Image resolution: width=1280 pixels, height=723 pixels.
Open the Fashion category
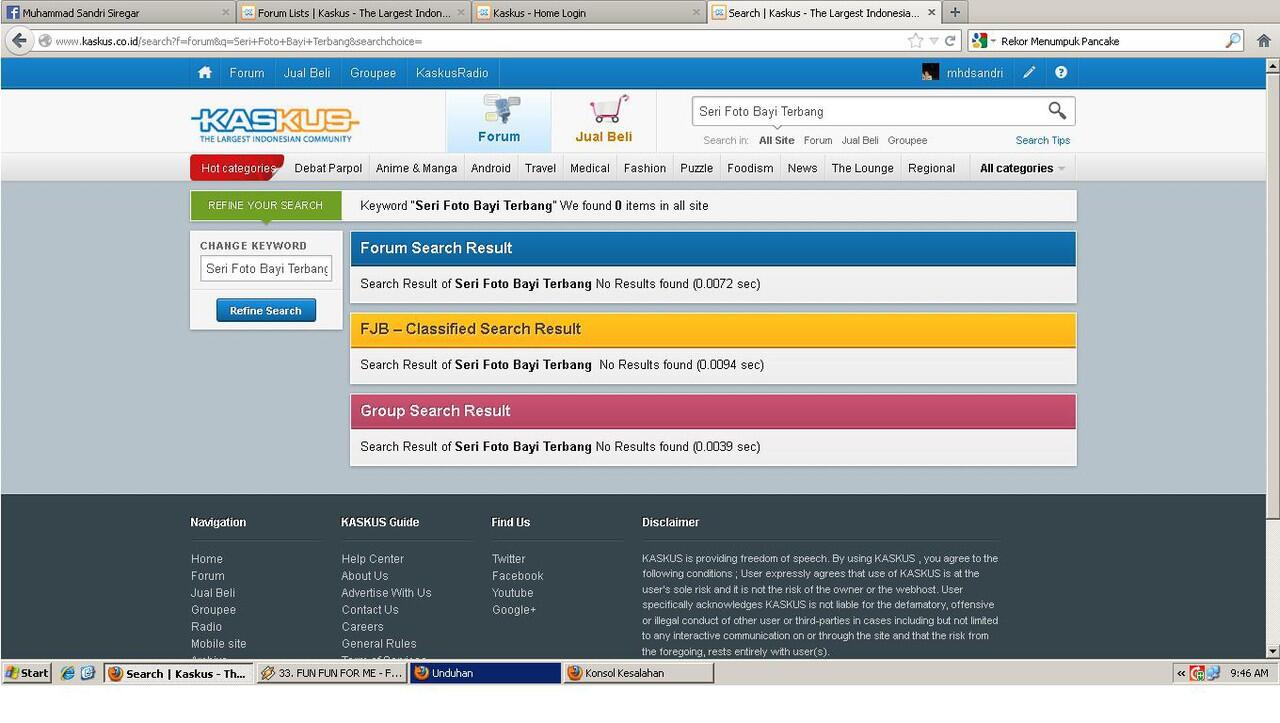[645, 168]
